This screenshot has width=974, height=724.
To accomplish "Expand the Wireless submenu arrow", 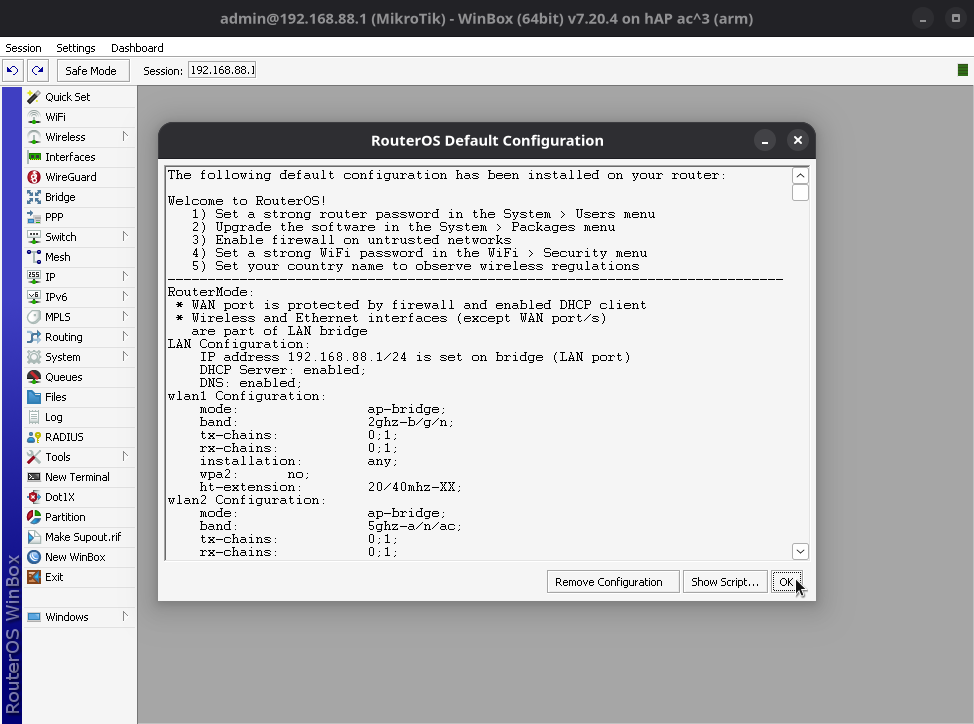I will 125,137.
